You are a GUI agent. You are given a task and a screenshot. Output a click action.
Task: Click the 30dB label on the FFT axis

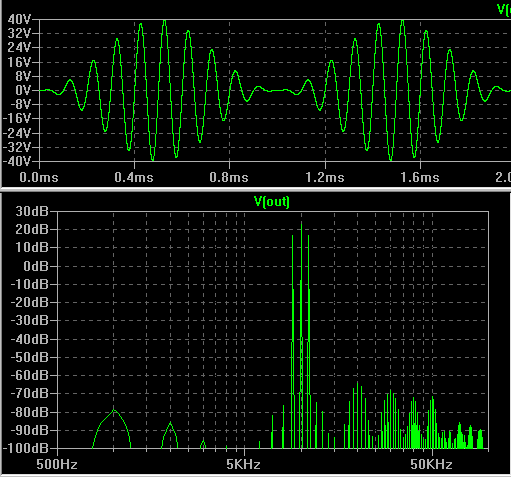pos(32,211)
